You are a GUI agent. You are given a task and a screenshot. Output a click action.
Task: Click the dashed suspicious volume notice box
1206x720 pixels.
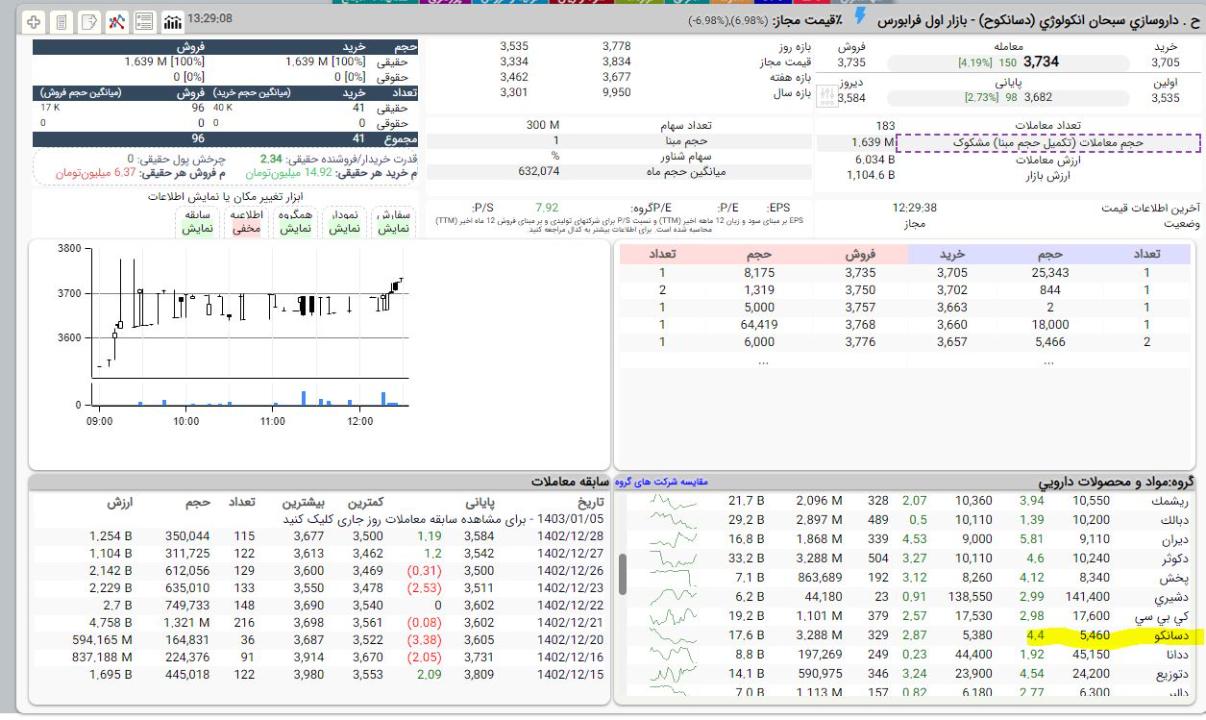[1047, 143]
